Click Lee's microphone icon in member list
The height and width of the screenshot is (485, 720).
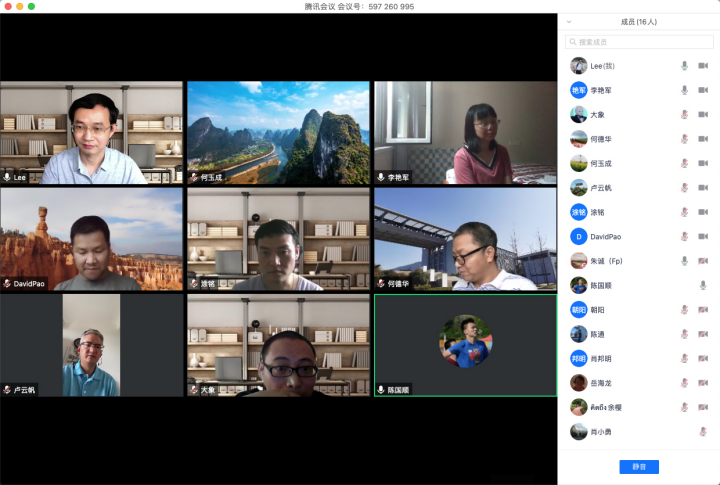coord(685,66)
